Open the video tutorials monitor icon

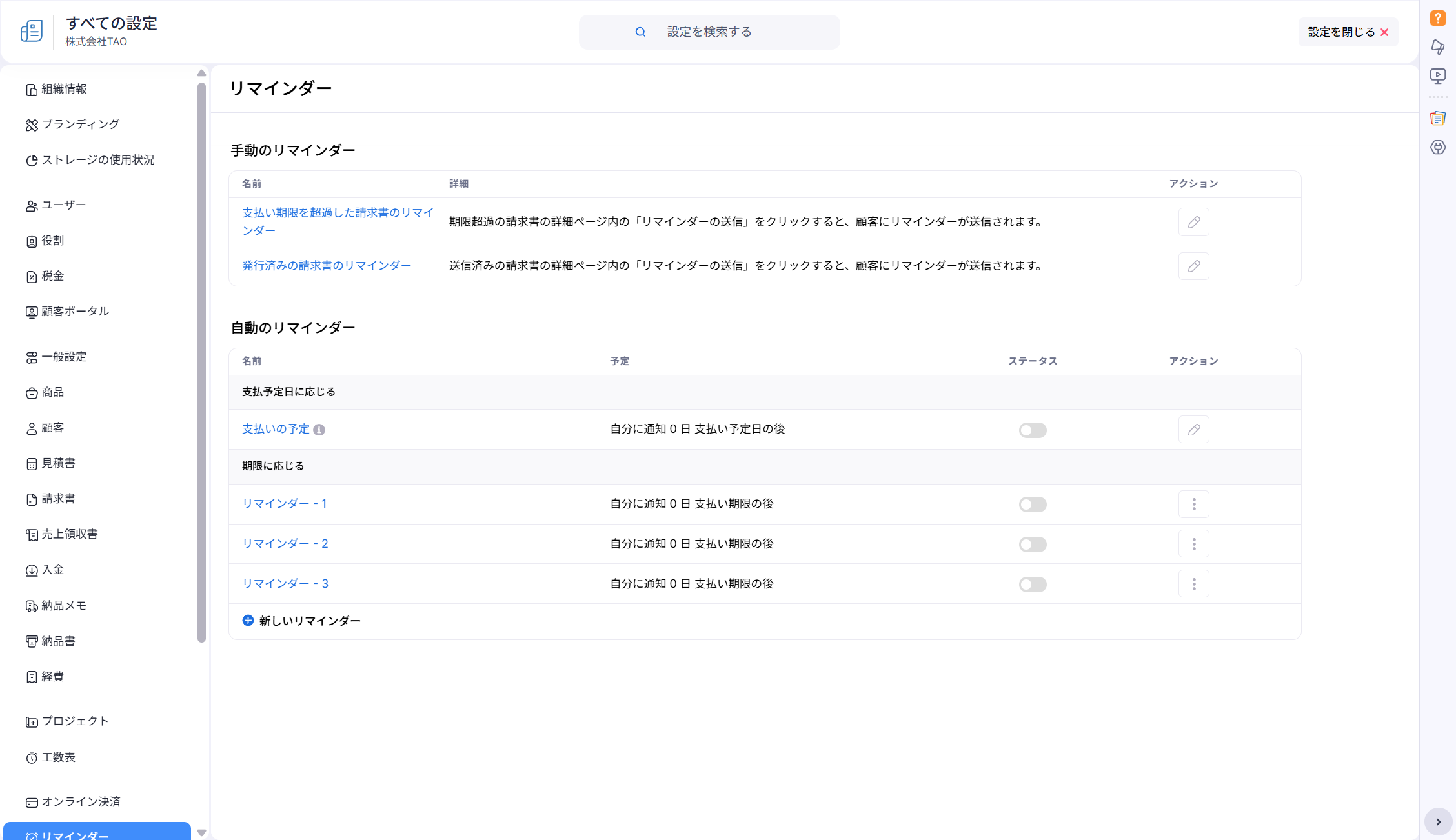point(1437,76)
